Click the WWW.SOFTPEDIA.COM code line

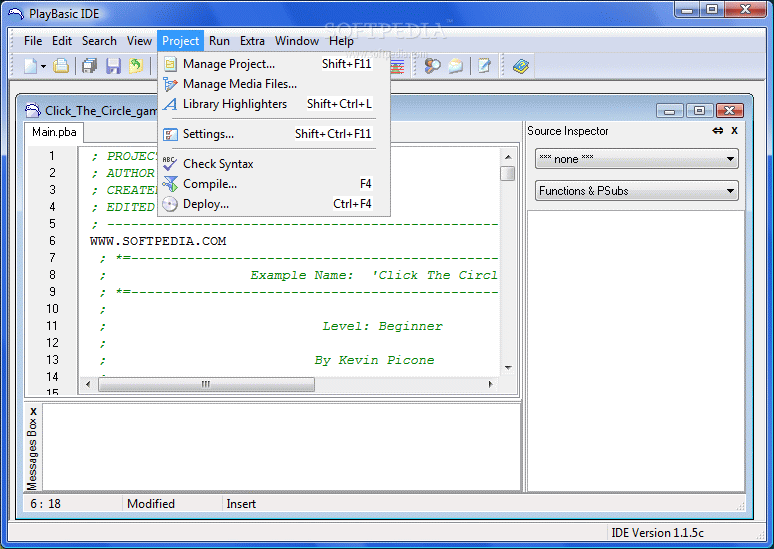[x=158, y=241]
